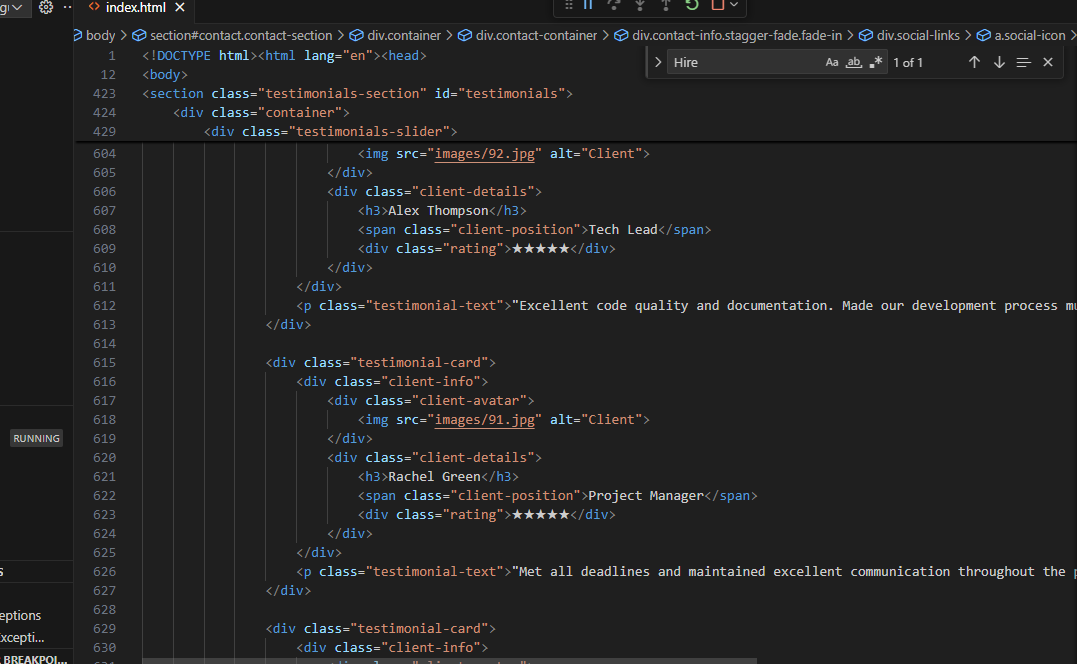Screen dimensions: 1077x664
Task: Click the horizontal scrollbar at editor bottom
Action: tap(450, 661)
